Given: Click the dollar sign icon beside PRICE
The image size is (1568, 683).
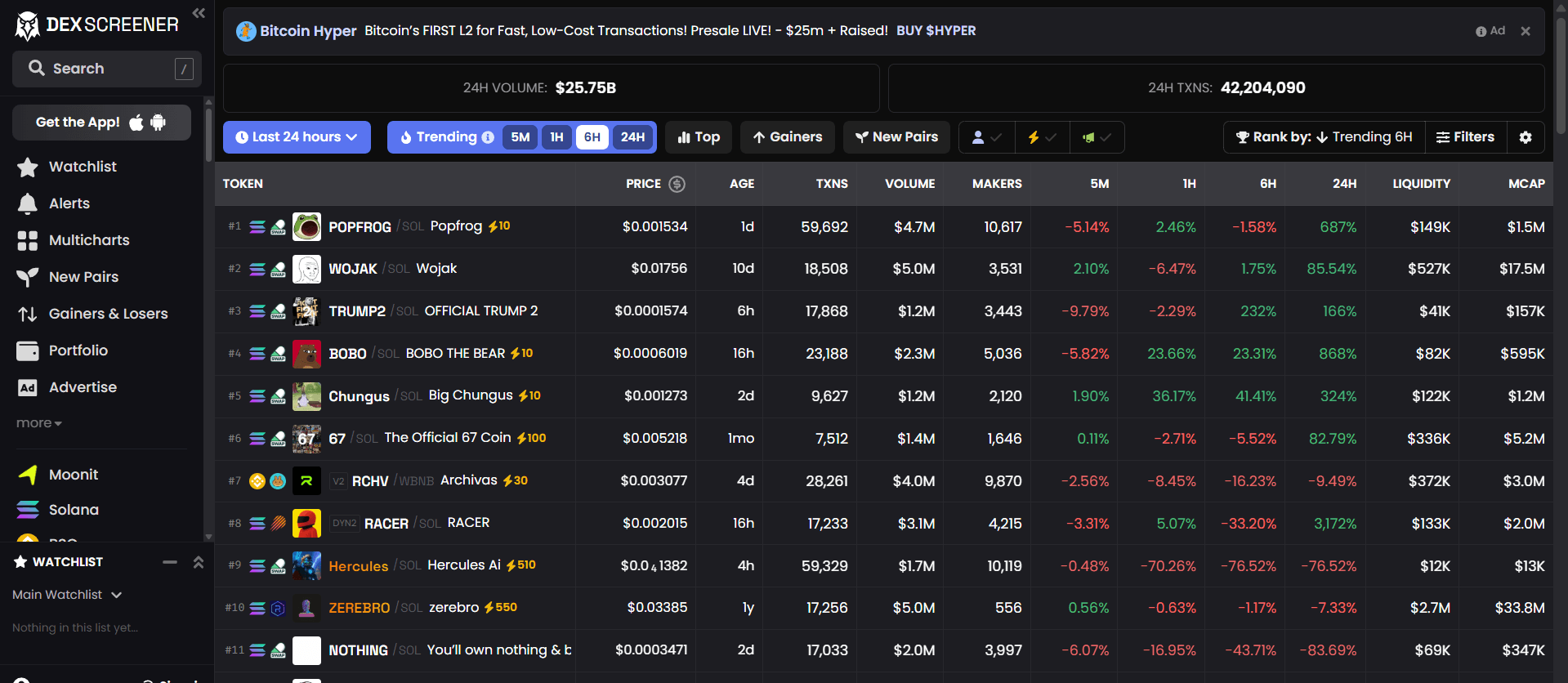Looking at the screenshot, I should [677, 184].
